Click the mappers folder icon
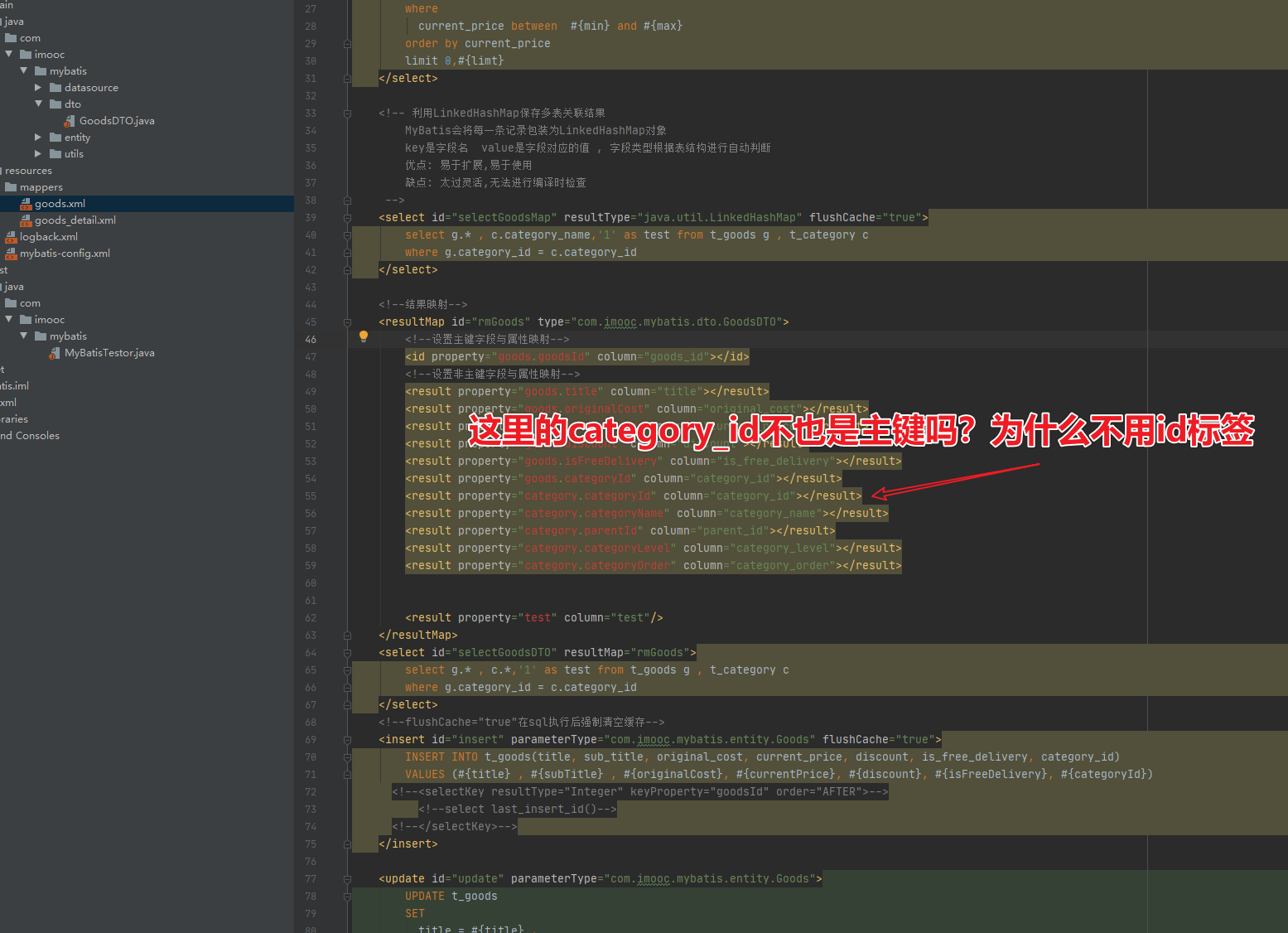 pyautogui.click(x=11, y=187)
